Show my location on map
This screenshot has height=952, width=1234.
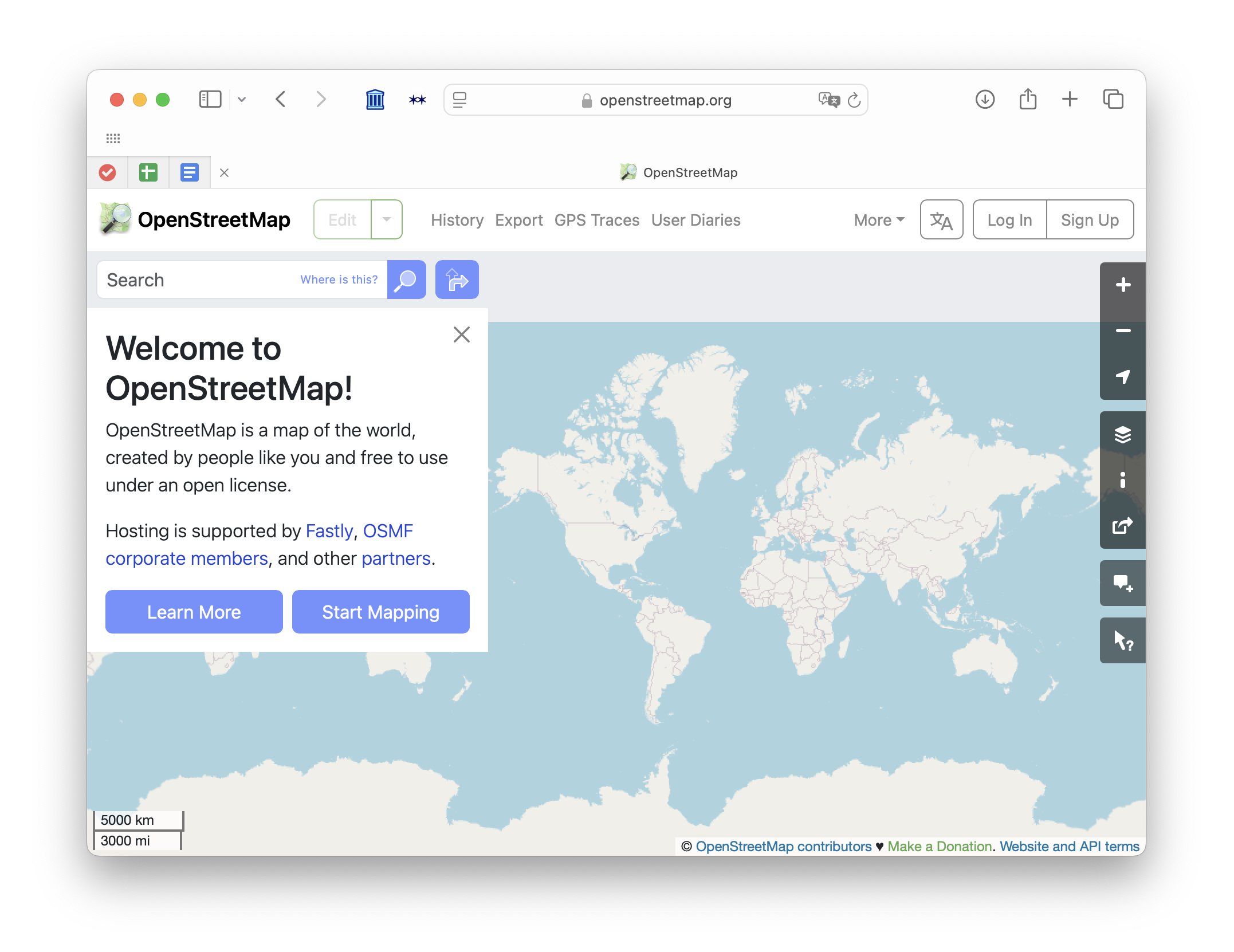click(1122, 376)
